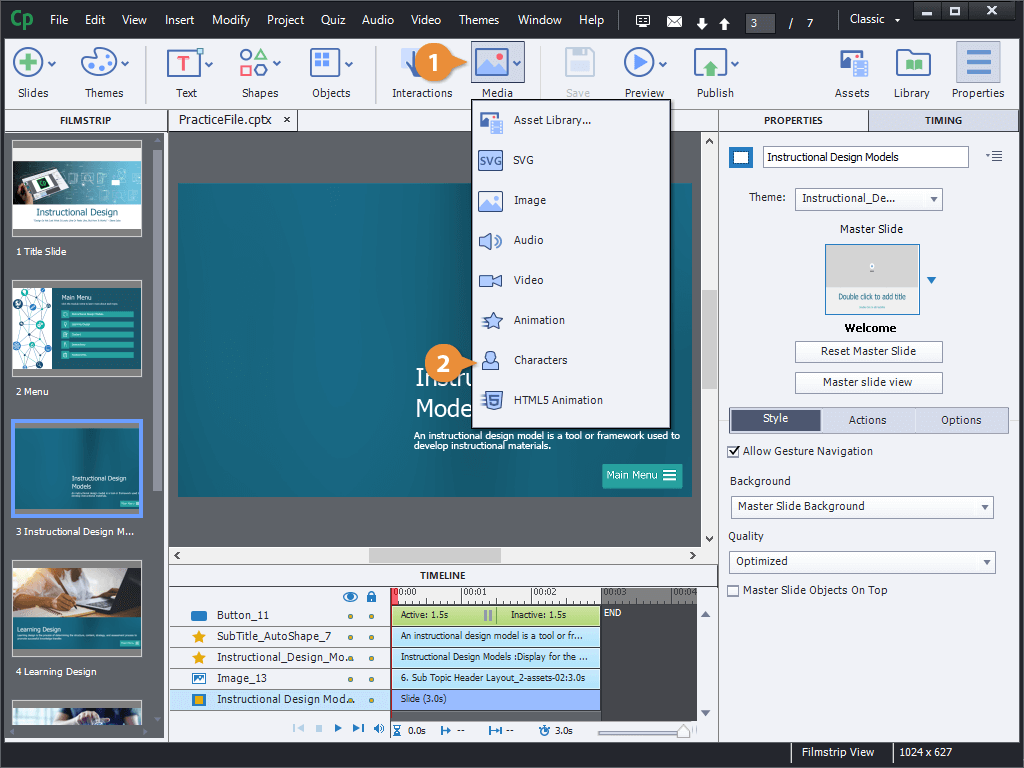Toggle the Properties panel icon
The image size is (1024, 768).
[977, 65]
